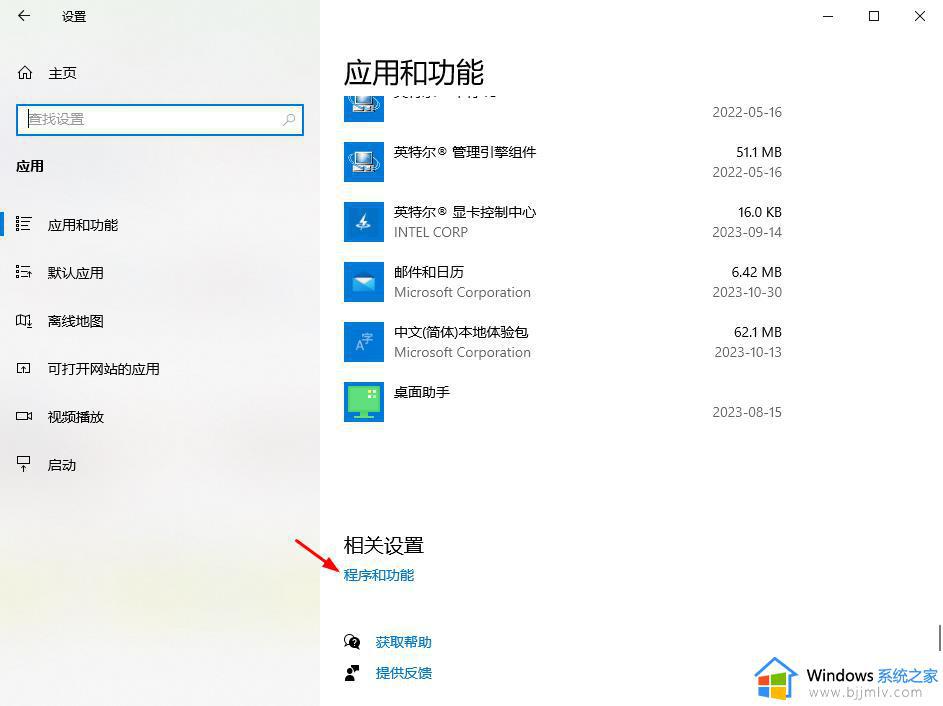
Task: Open the 提供反馈 link
Action: coord(404,673)
